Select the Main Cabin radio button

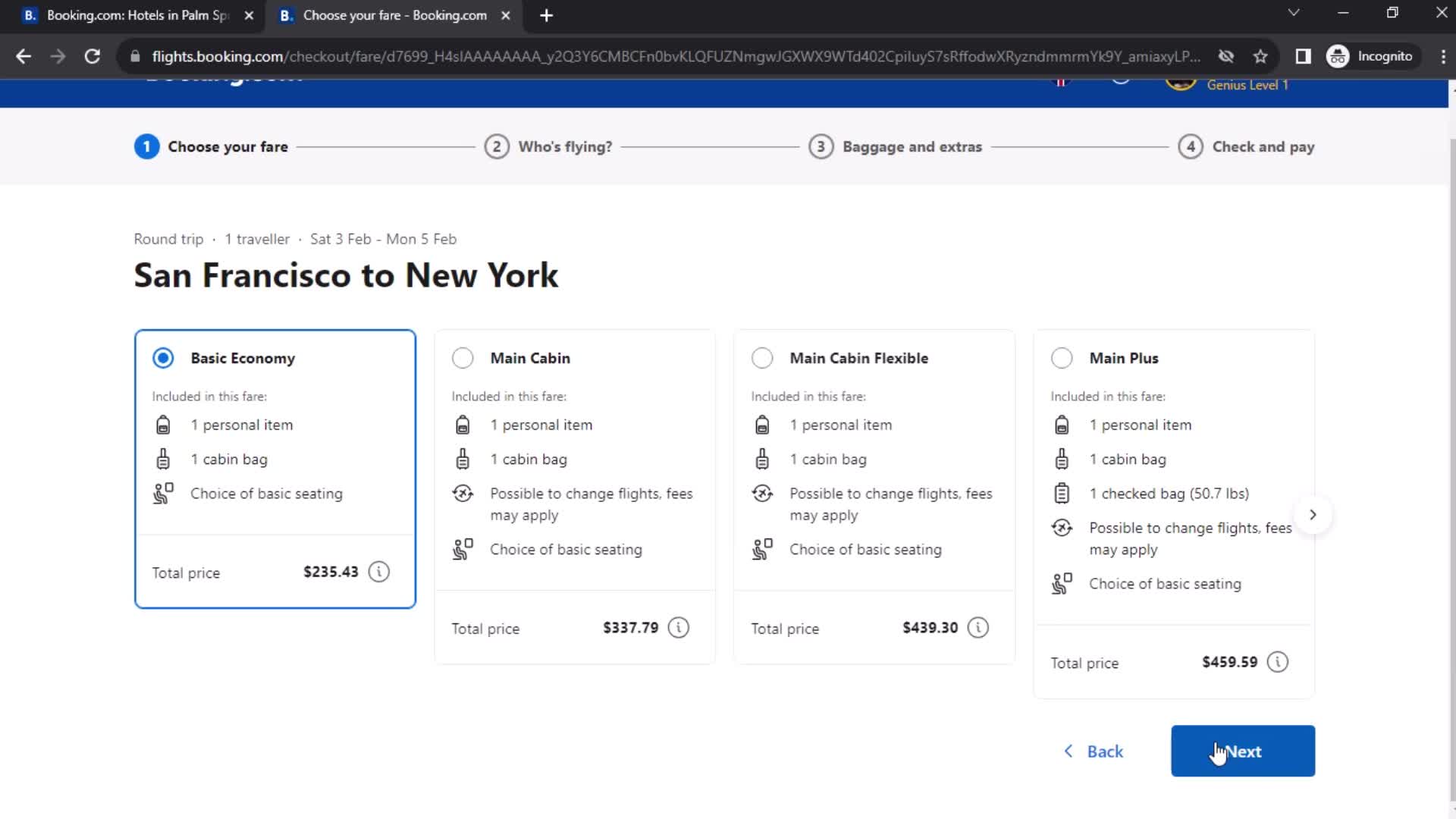click(x=463, y=358)
